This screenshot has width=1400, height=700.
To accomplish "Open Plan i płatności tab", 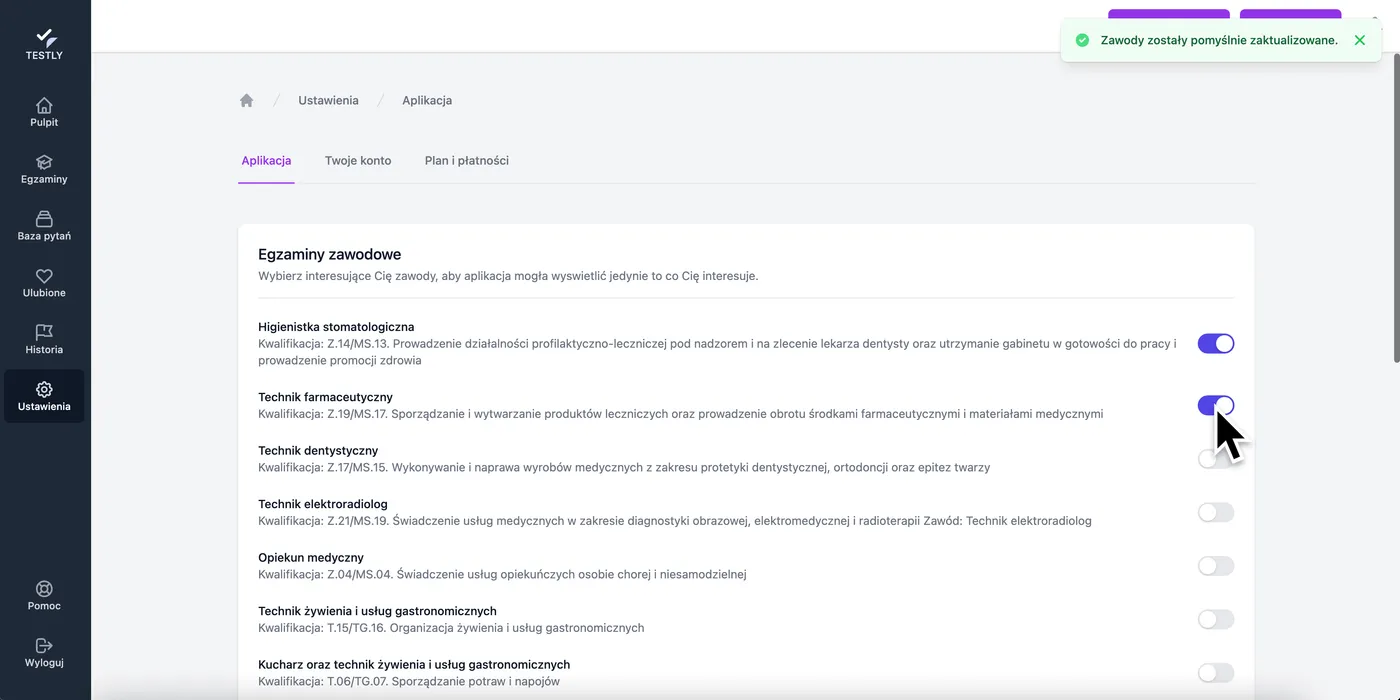I will click(467, 160).
